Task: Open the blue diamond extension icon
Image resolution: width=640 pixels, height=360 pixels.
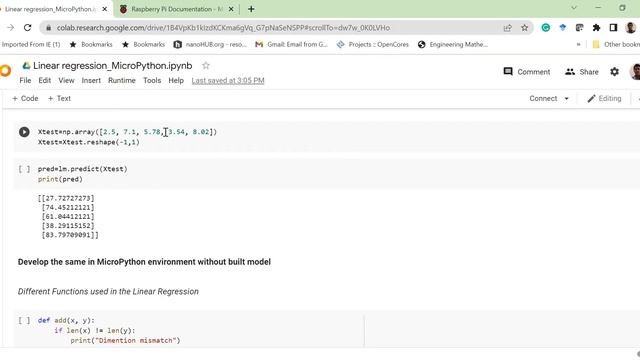Action: point(562,28)
